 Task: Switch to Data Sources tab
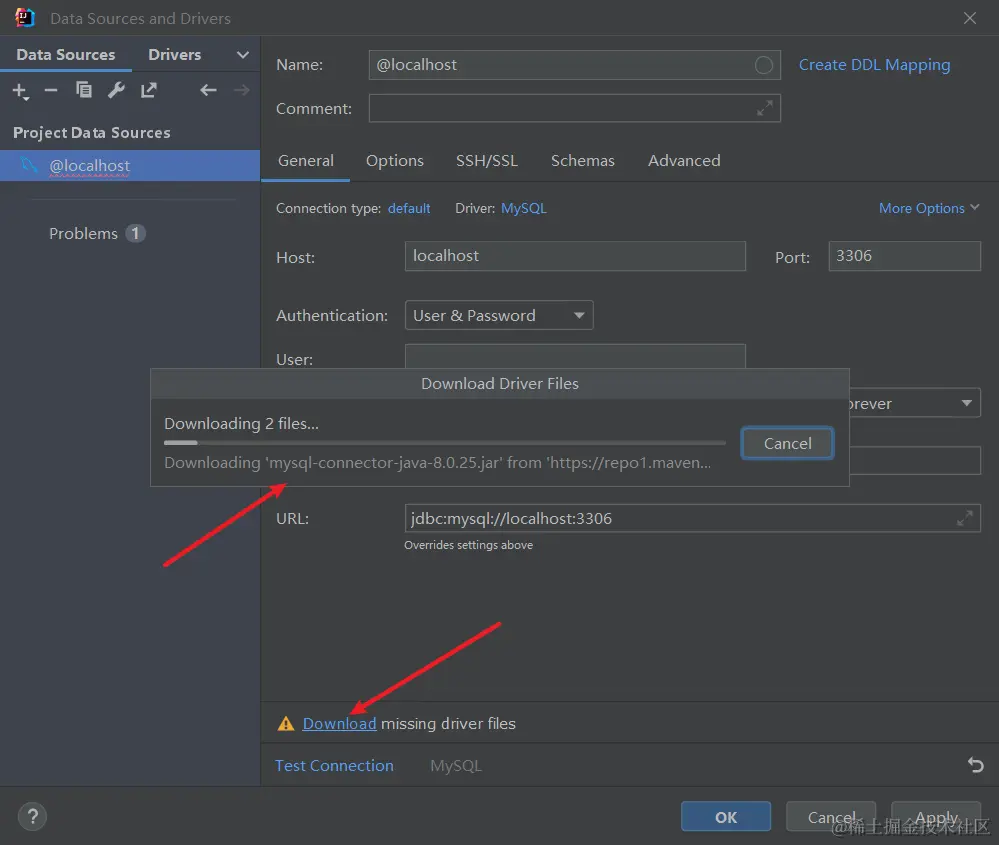click(x=66, y=55)
